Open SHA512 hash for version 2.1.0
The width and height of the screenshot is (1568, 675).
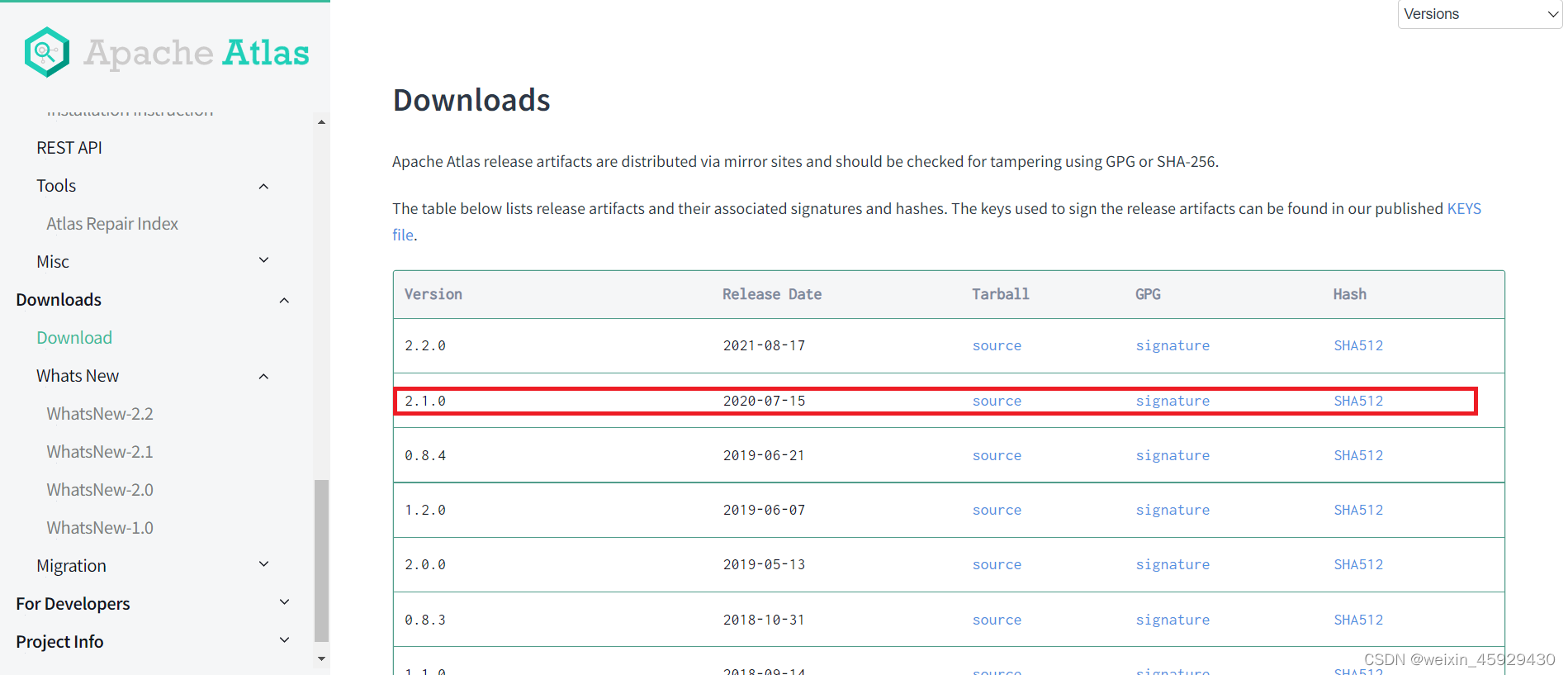[1358, 401]
